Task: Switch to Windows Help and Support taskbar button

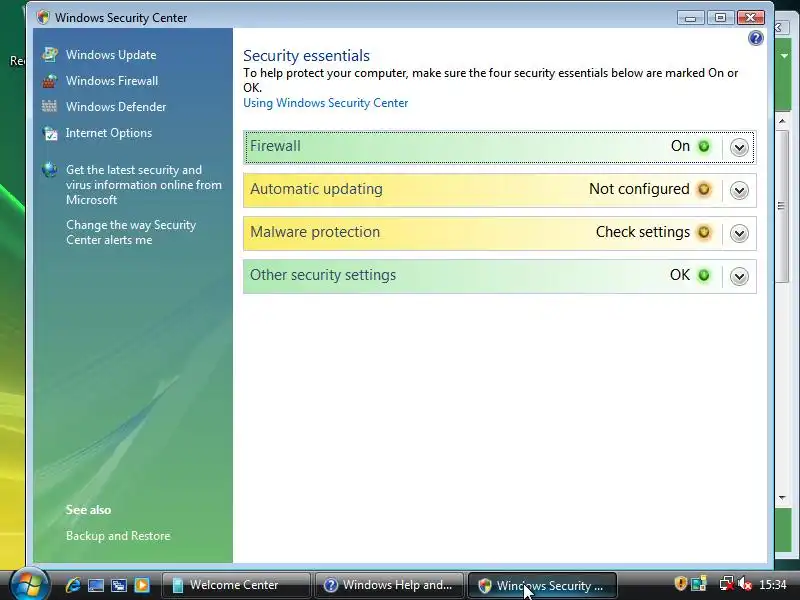Action: tap(389, 585)
